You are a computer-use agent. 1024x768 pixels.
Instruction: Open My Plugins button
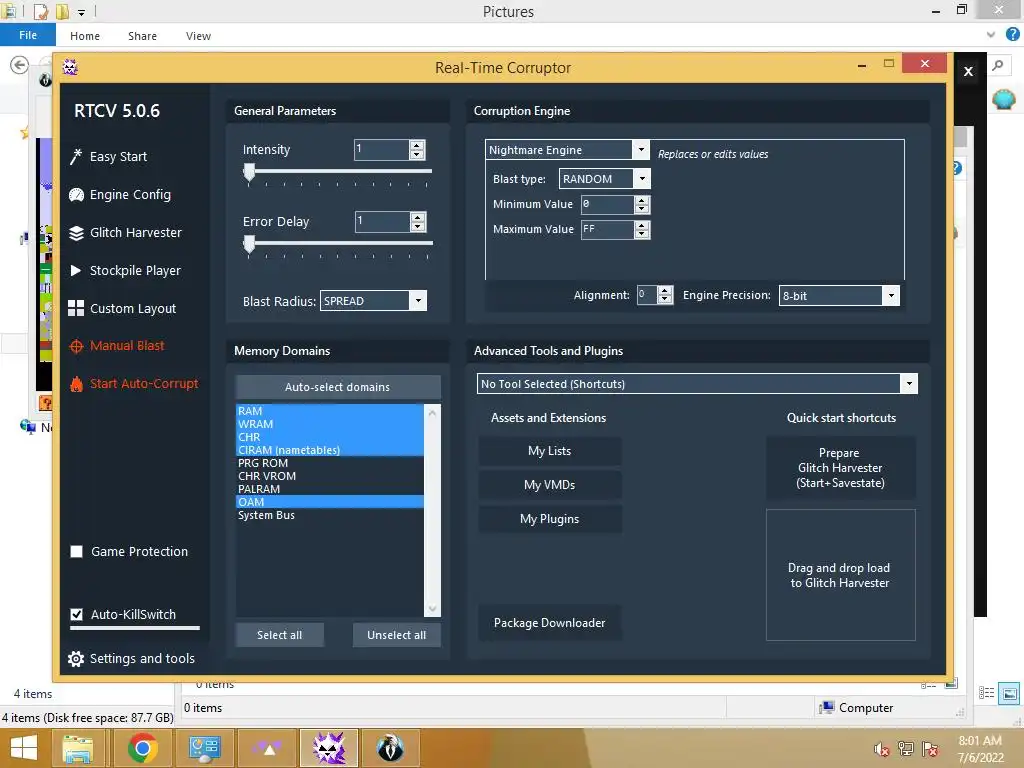tap(550, 519)
